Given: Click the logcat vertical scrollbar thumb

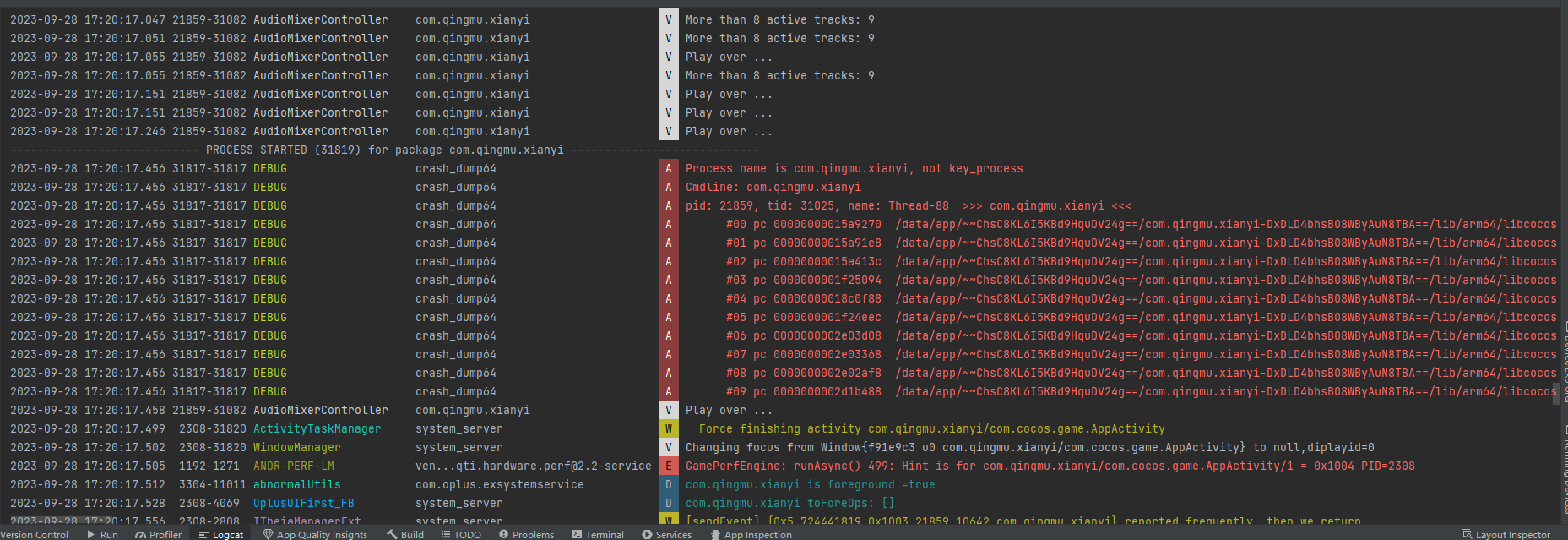Looking at the screenshot, I should point(1556,394).
